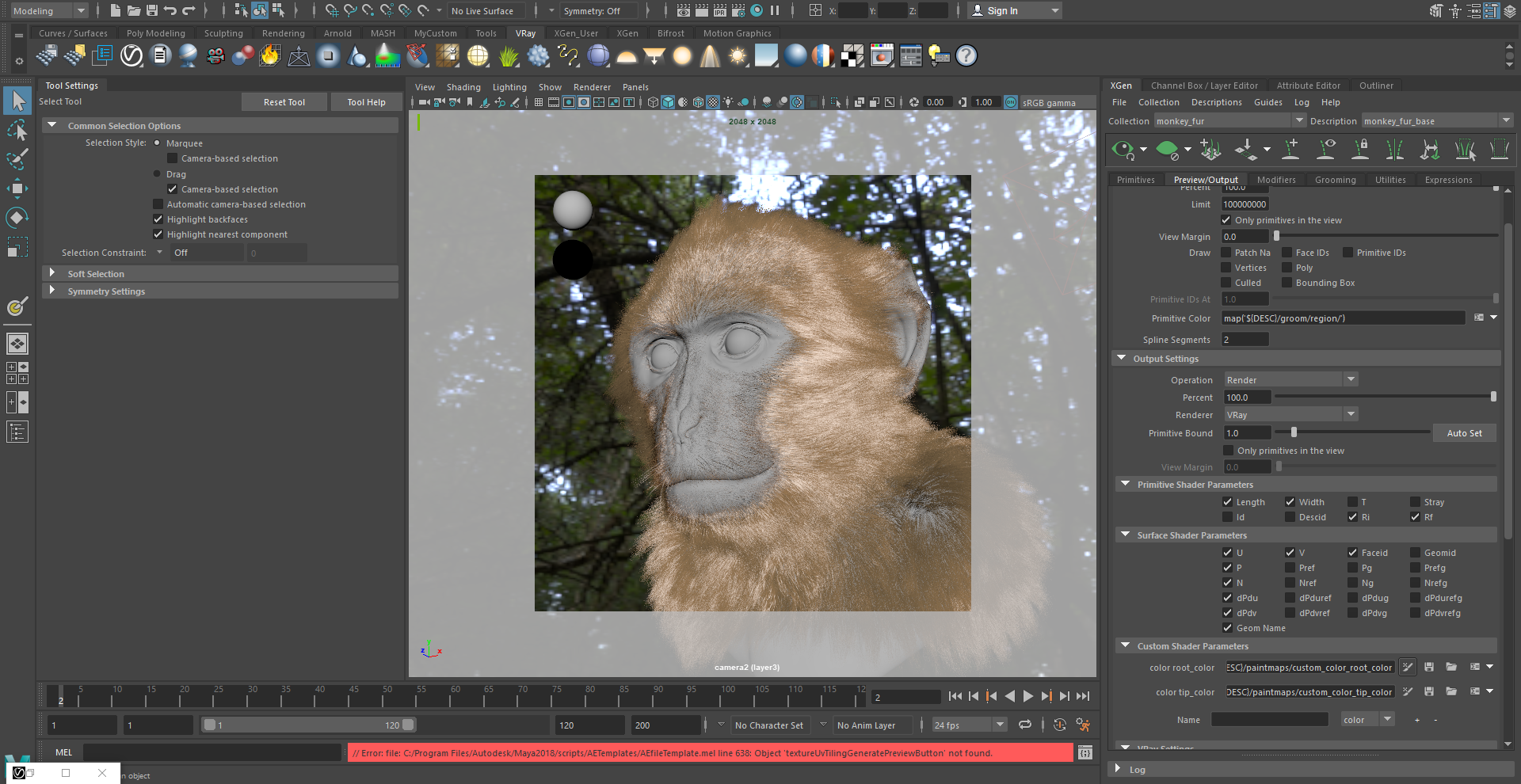The width and height of the screenshot is (1521, 784).
Task: Click the Tool Help button
Action: coord(366,101)
